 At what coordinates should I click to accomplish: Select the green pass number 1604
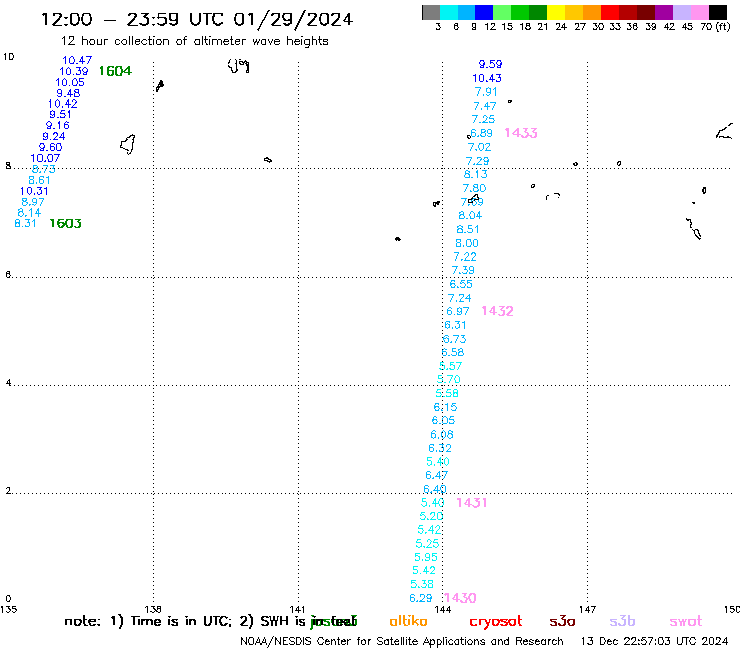coord(115,71)
